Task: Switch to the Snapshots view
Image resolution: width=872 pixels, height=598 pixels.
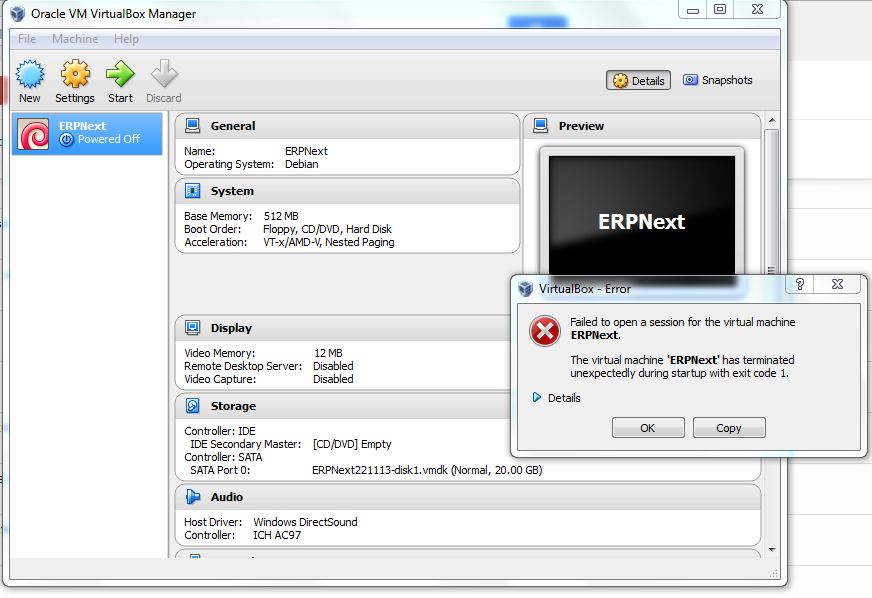Action: point(718,80)
